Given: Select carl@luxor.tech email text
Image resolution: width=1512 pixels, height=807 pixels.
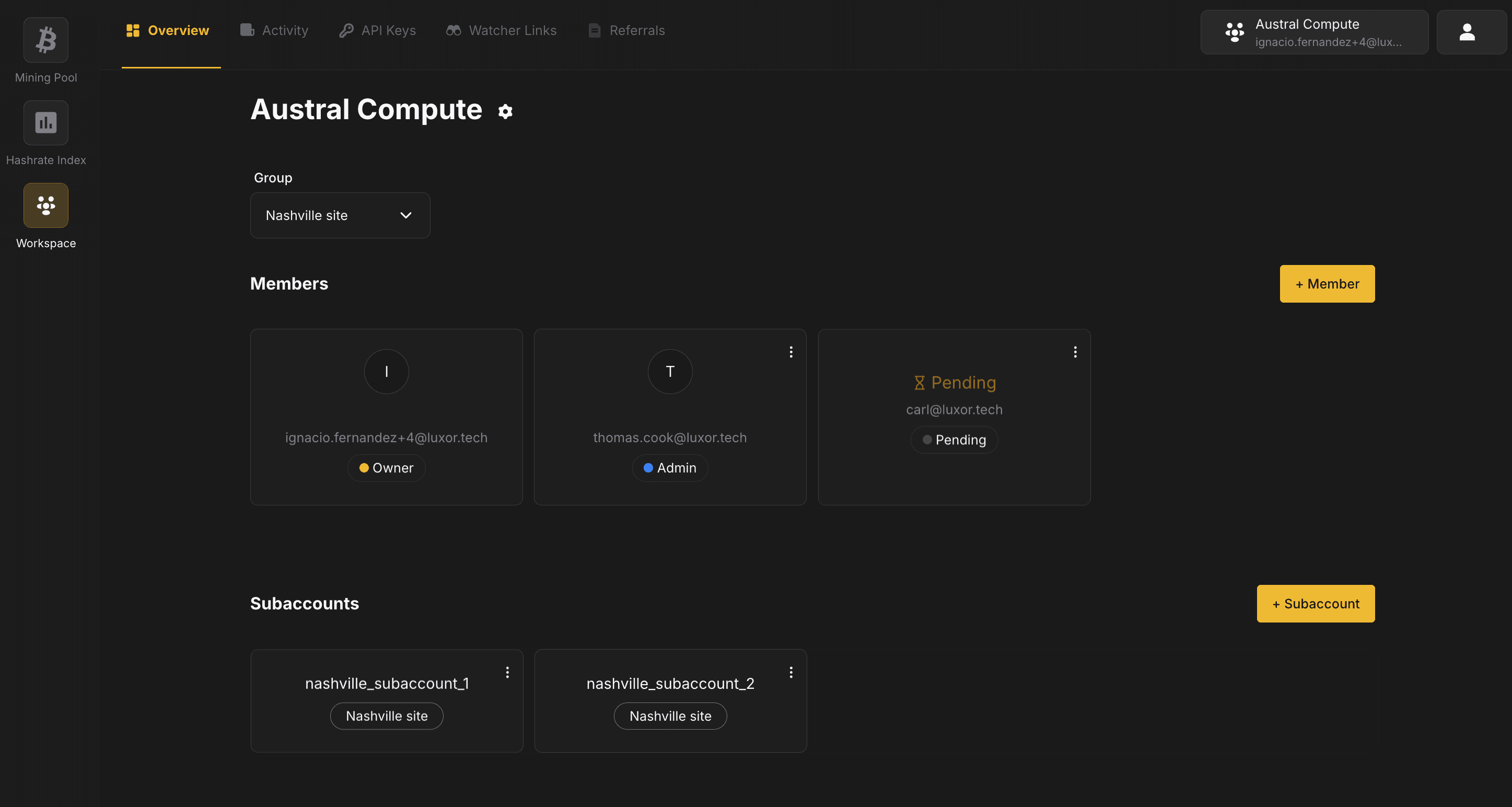Looking at the screenshot, I should coord(954,409).
